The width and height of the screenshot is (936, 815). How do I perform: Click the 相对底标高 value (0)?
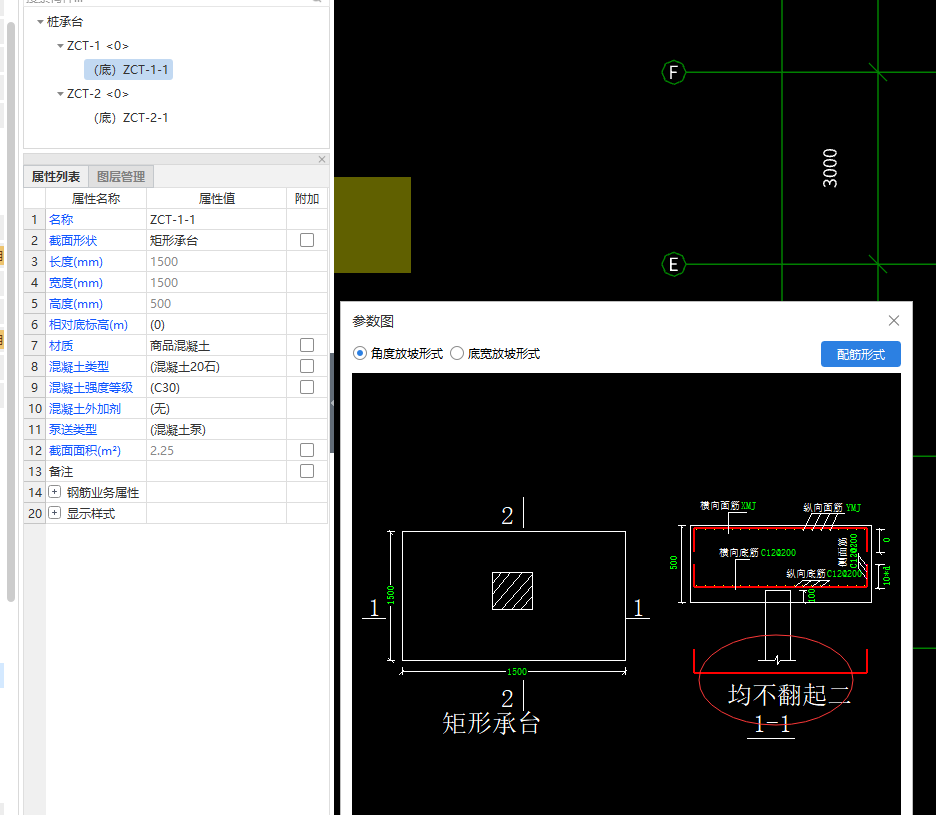[x=216, y=325]
